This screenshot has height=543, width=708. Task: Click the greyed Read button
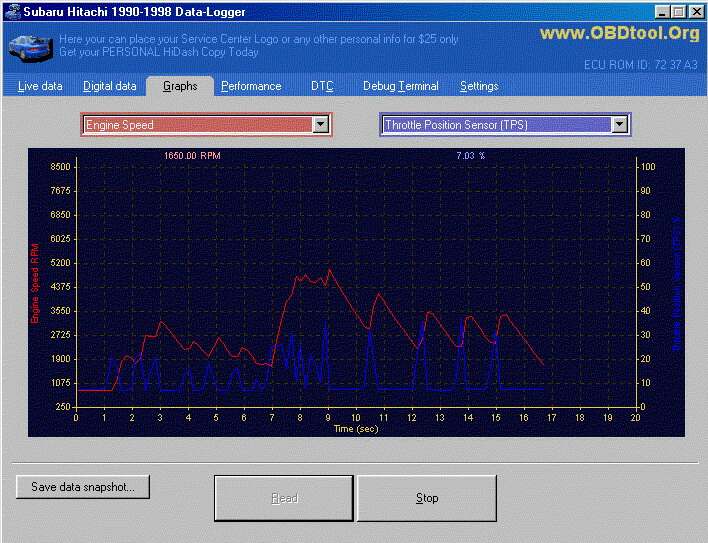[x=284, y=498]
